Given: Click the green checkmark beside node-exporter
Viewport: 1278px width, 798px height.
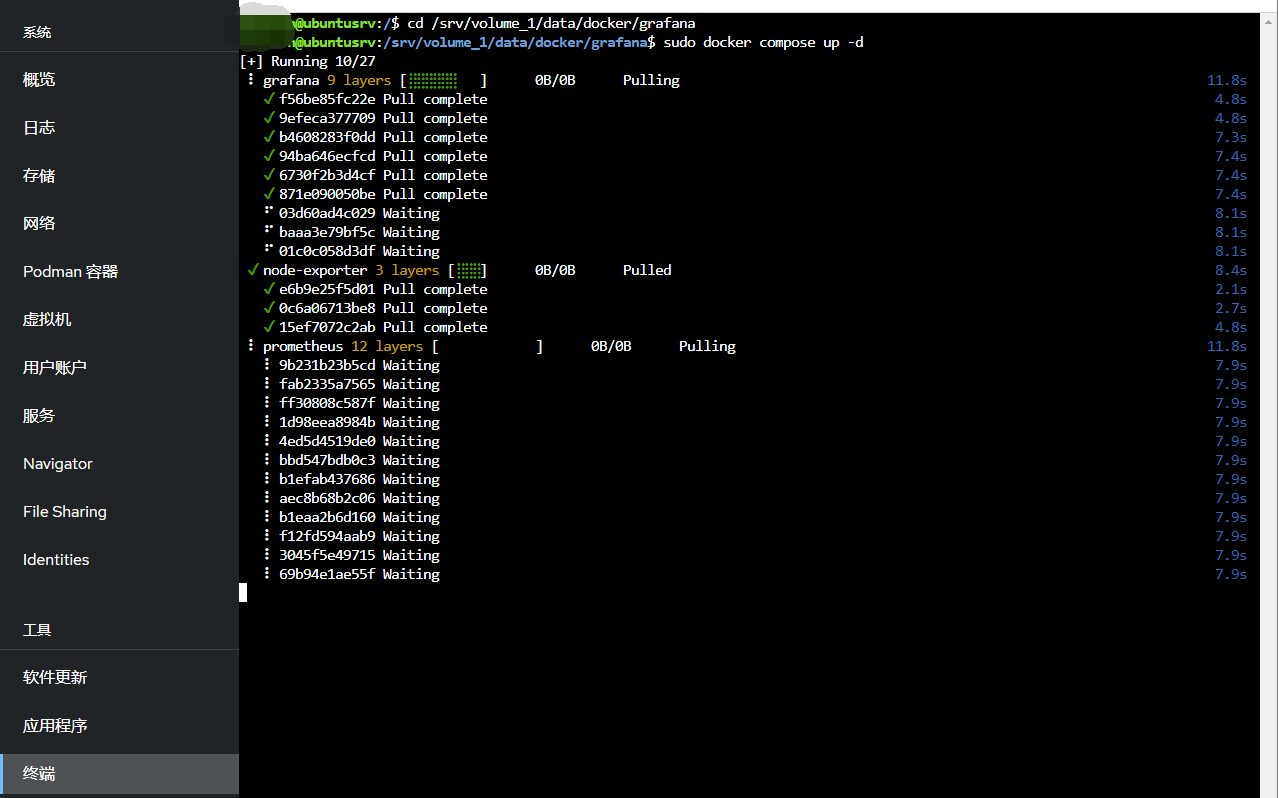Looking at the screenshot, I should (252, 270).
